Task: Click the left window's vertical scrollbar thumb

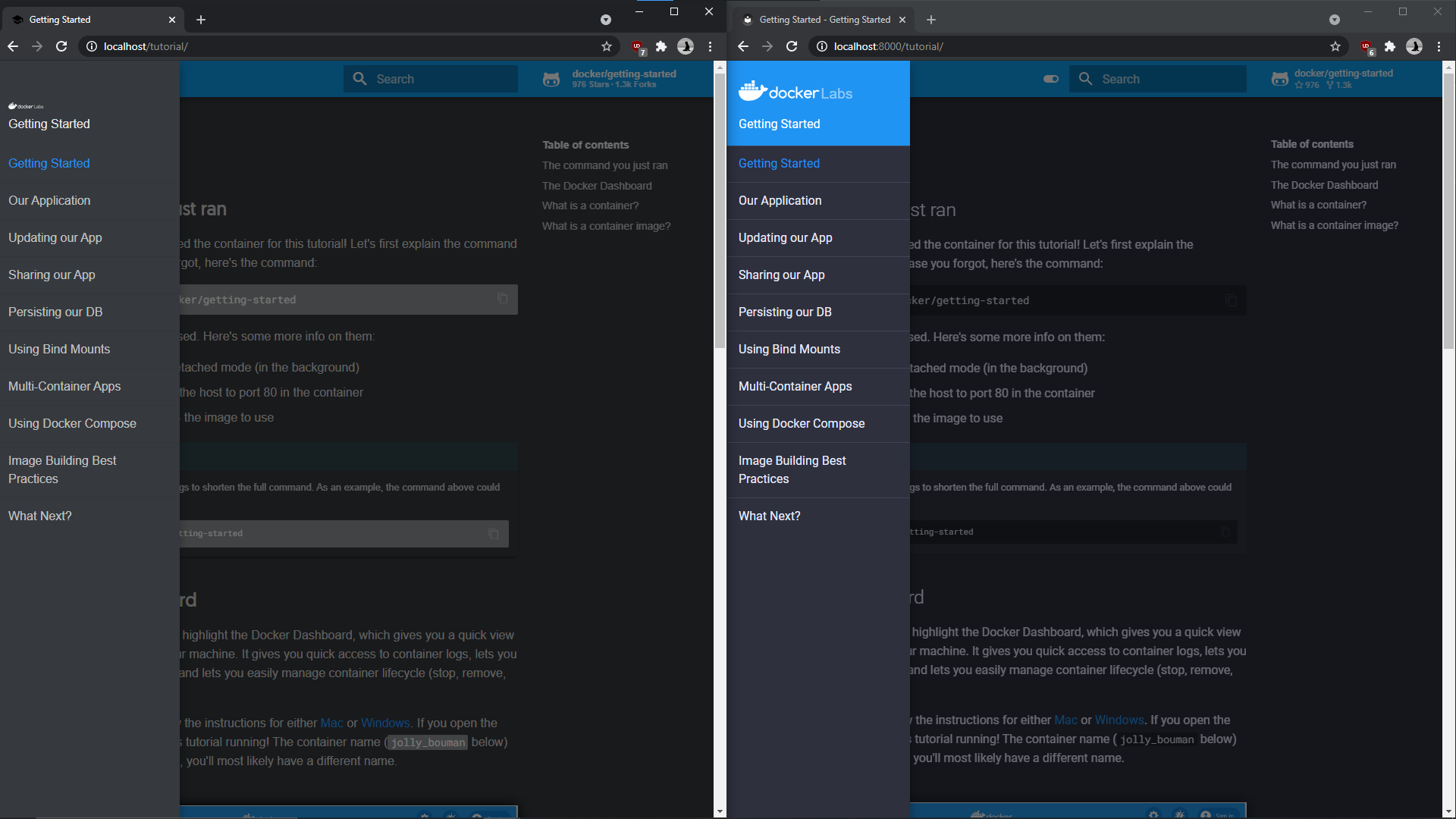Action: (x=720, y=212)
